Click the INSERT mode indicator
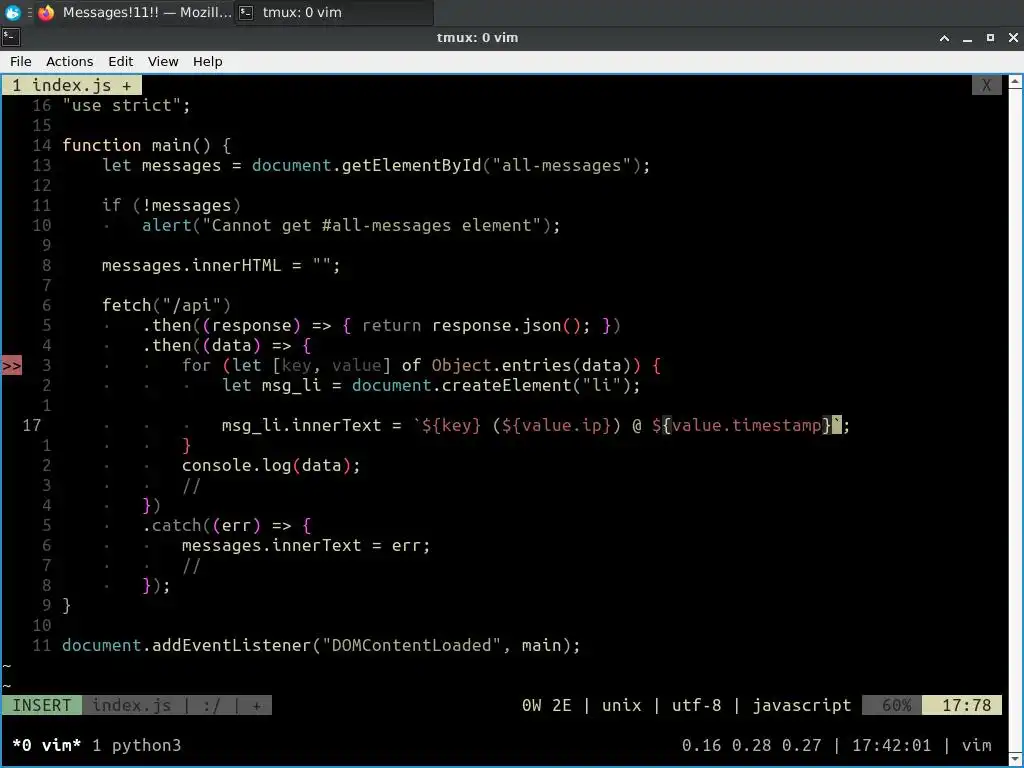The height and width of the screenshot is (768, 1024). click(x=42, y=705)
